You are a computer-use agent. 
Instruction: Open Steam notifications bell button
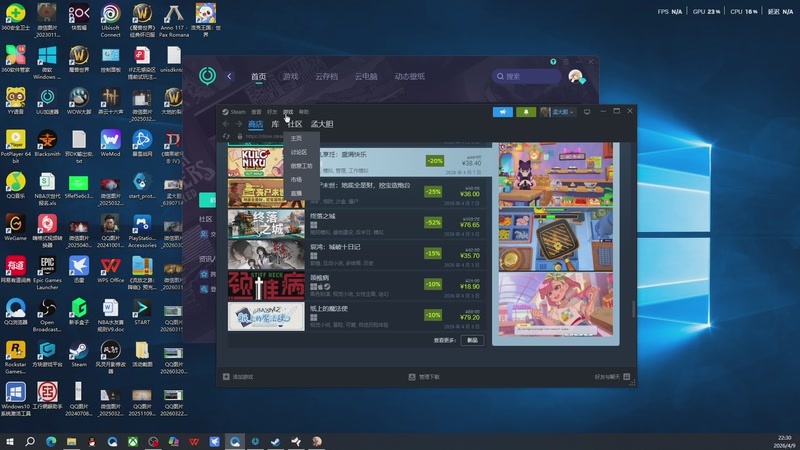pyautogui.click(x=526, y=112)
